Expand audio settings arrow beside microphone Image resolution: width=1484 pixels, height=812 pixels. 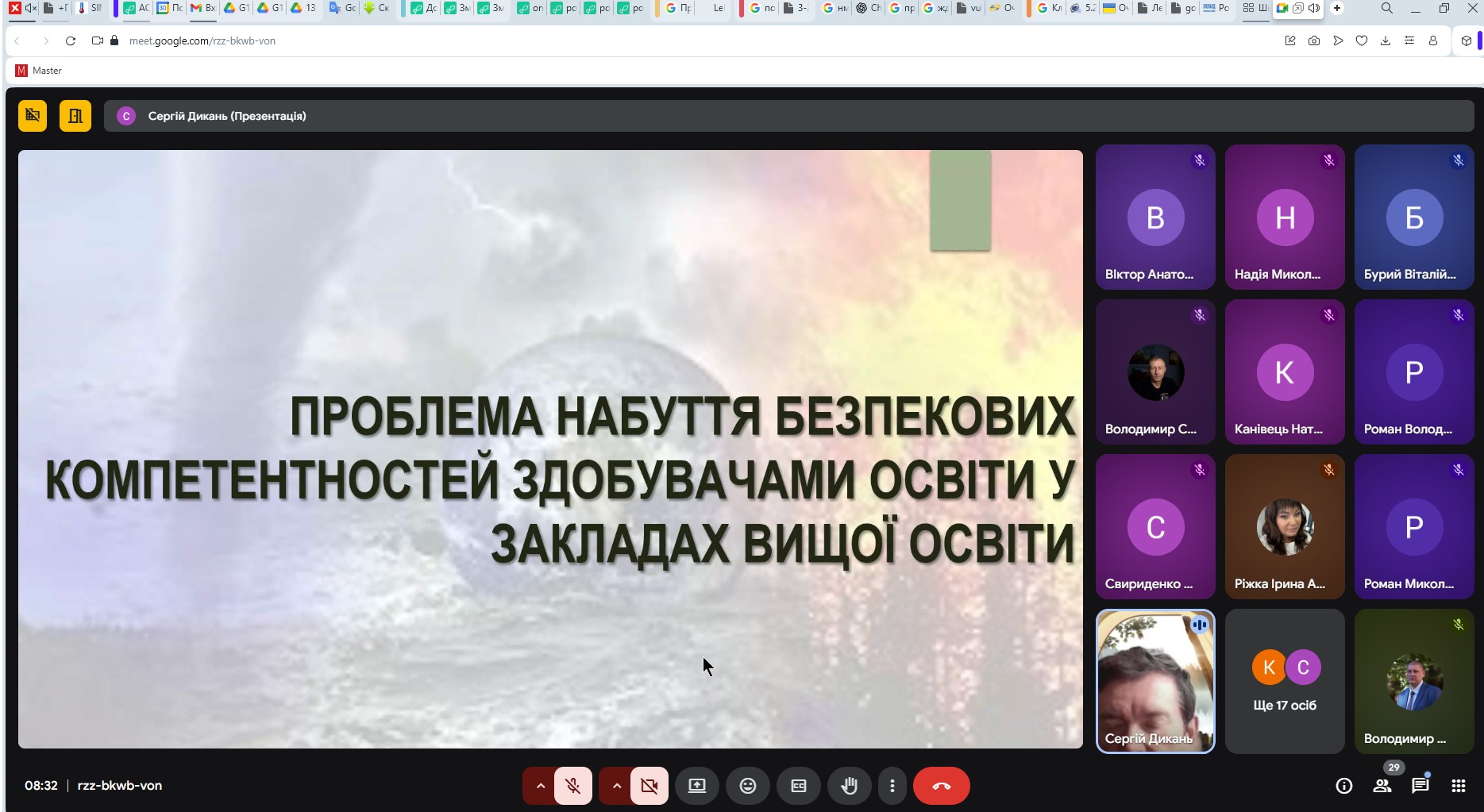click(540, 786)
